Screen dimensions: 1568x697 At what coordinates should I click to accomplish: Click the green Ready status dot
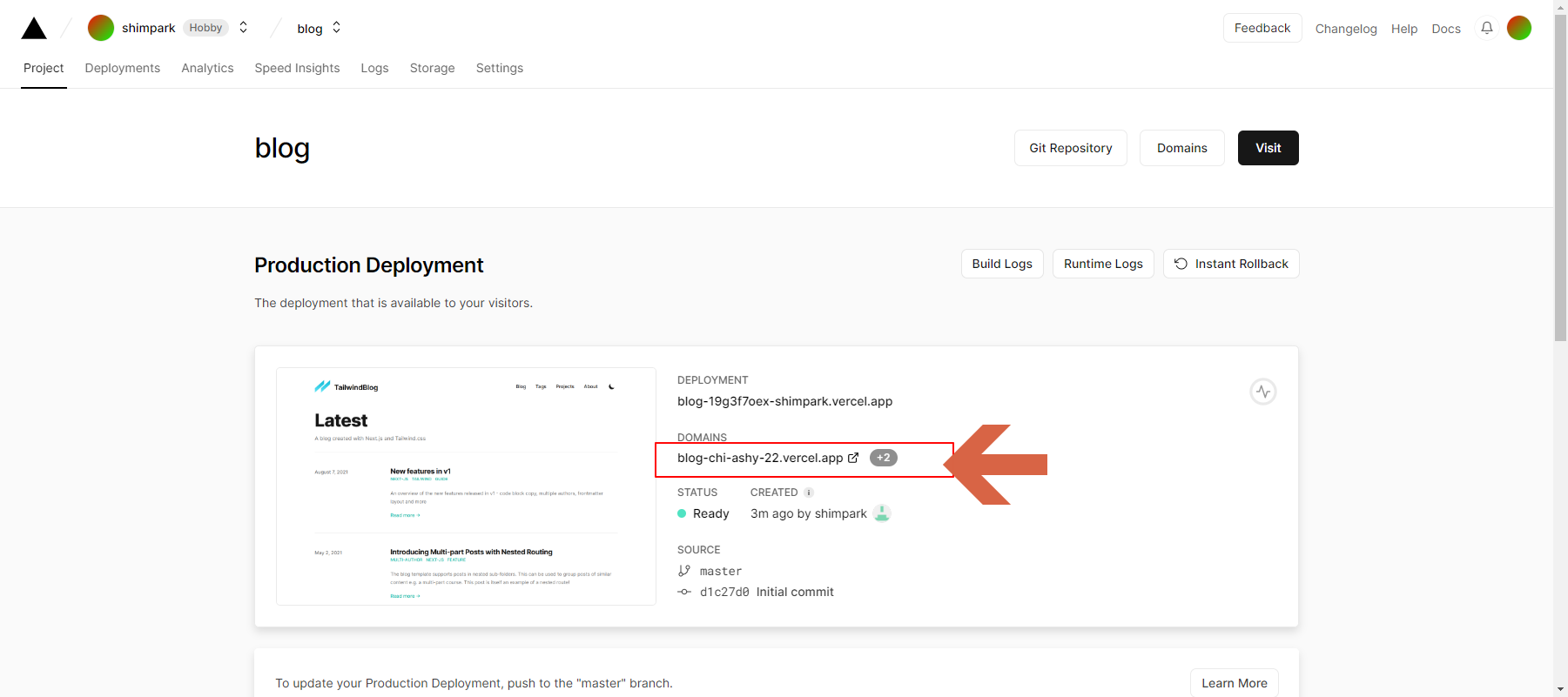pos(682,513)
